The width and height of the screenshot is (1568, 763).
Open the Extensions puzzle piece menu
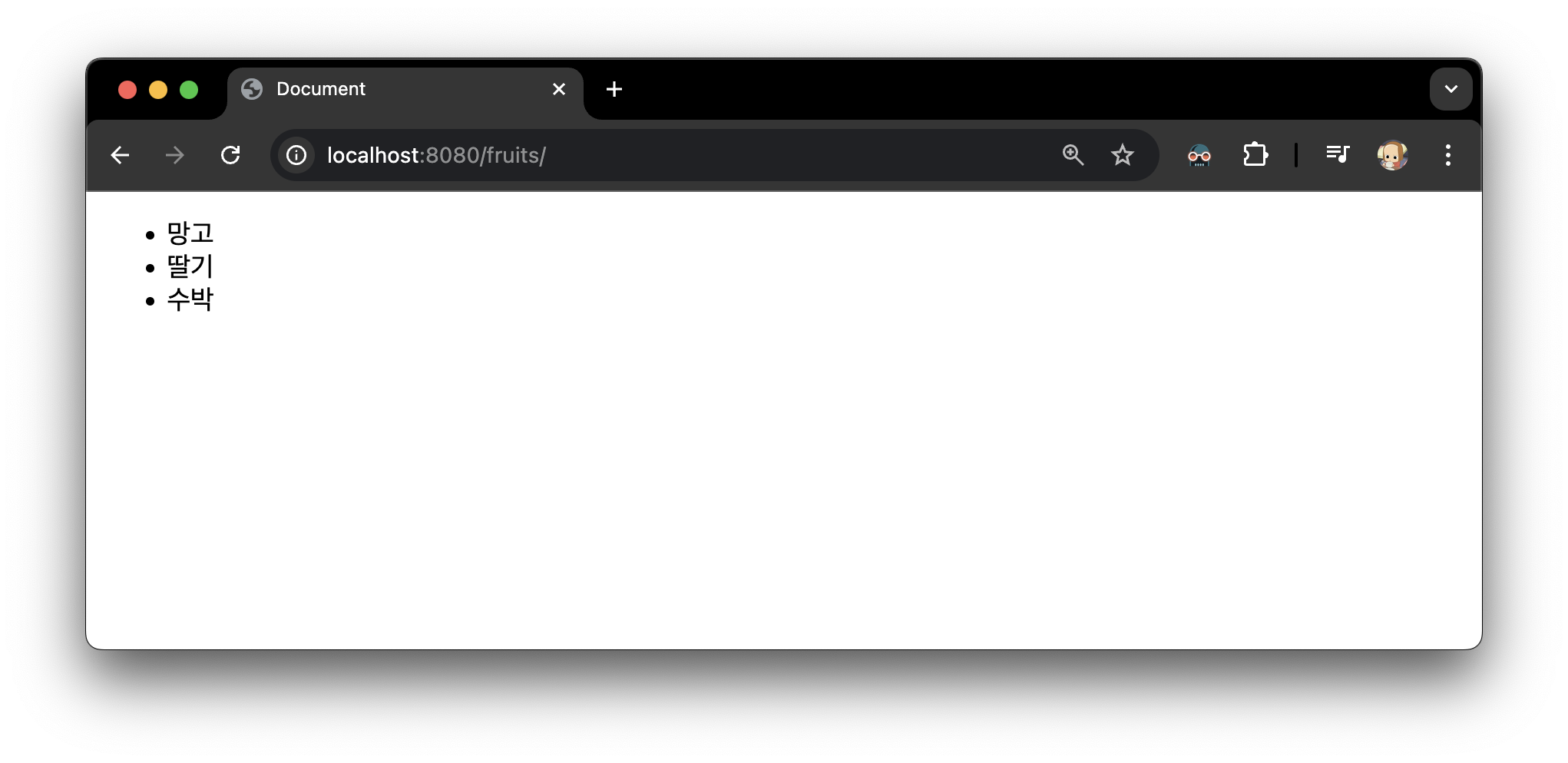[x=1255, y=155]
